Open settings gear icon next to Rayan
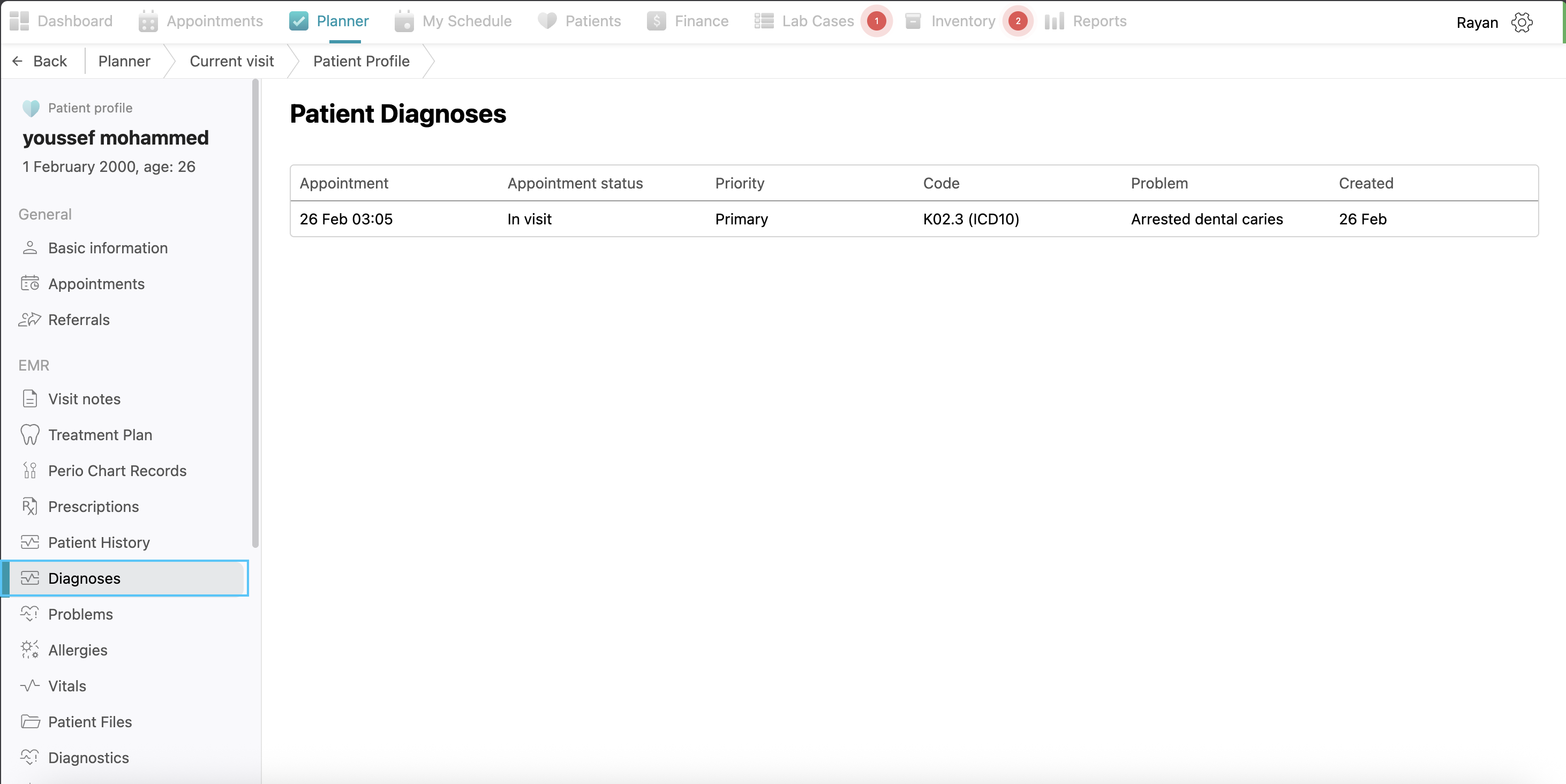The width and height of the screenshot is (1566, 784). click(1522, 22)
